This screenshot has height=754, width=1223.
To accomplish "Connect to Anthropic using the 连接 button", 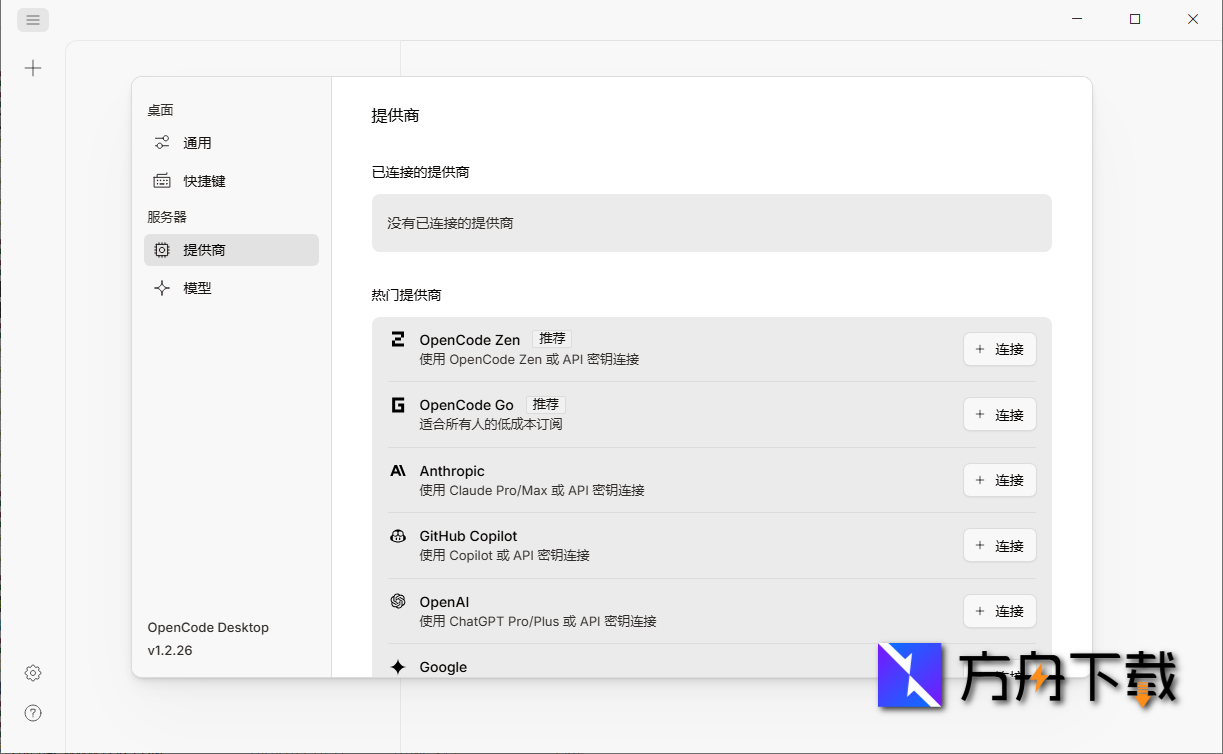I will coord(999,480).
